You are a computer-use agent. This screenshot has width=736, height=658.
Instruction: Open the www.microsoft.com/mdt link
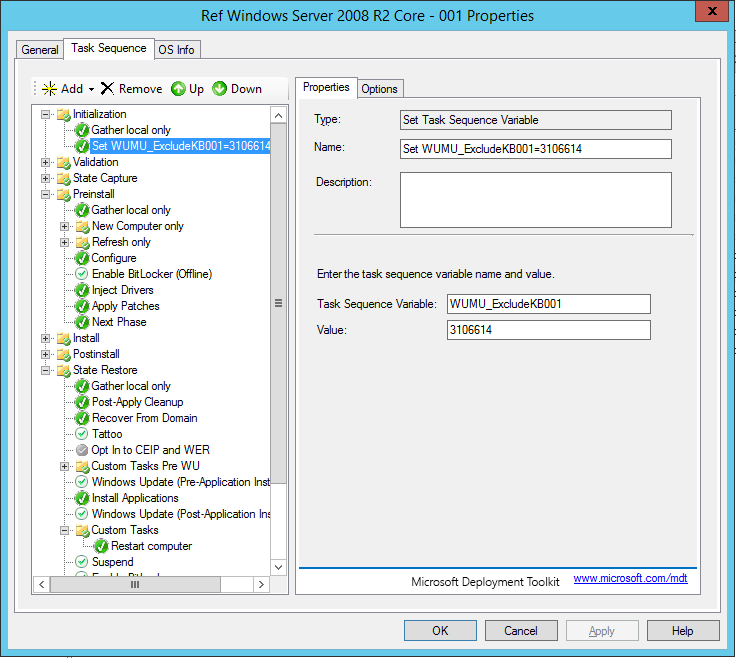click(630, 578)
